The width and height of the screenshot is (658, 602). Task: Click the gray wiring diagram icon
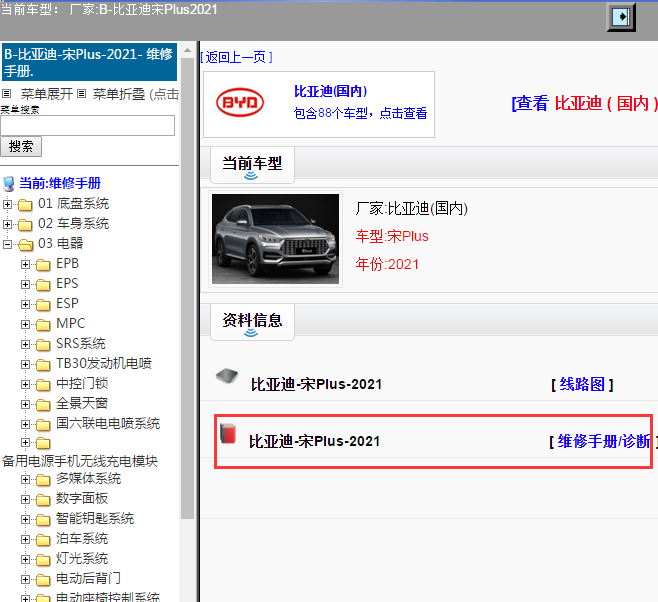(x=227, y=376)
